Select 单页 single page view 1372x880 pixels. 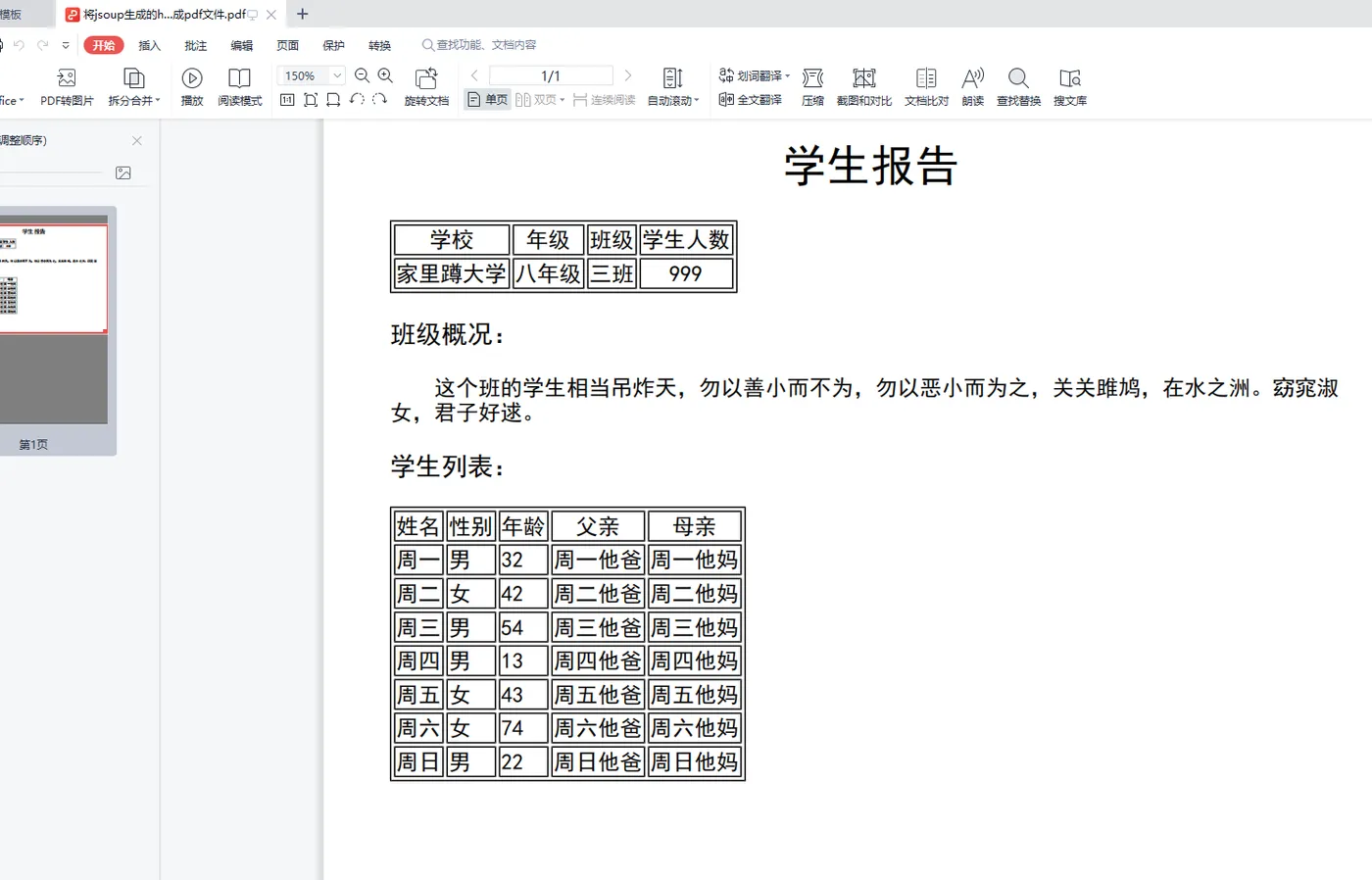(487, 100)
